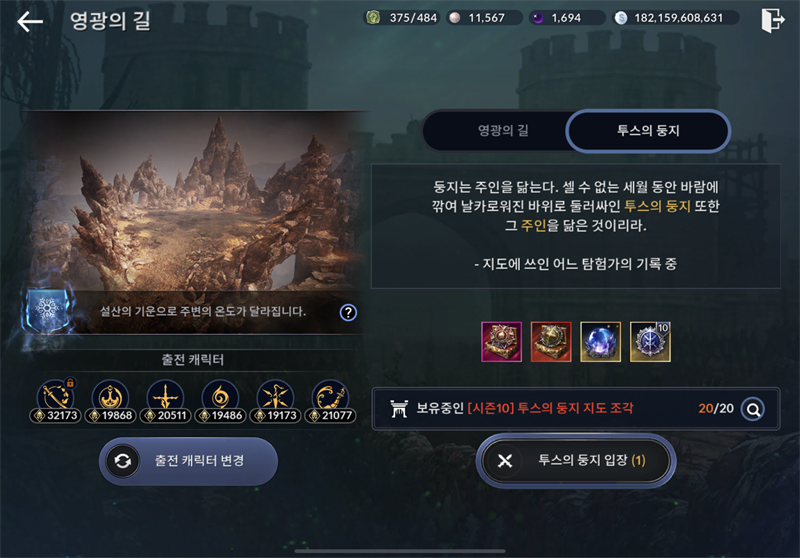Tap the silver currency 182,159,608,631 counter
The width and height of the screenshot is (800, 558).
[676, 18]
